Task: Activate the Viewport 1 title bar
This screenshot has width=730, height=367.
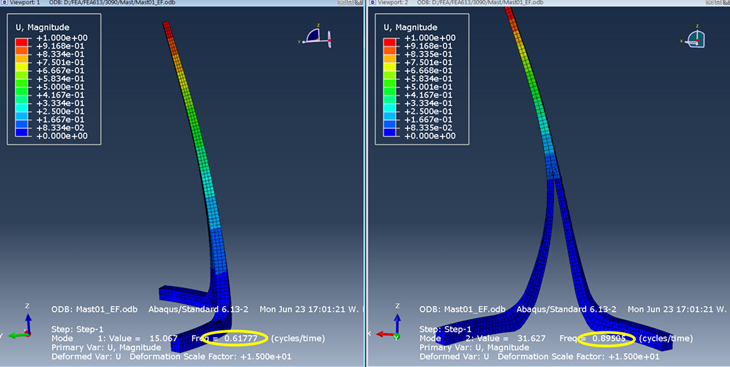Action: click(x=182, y=2)
